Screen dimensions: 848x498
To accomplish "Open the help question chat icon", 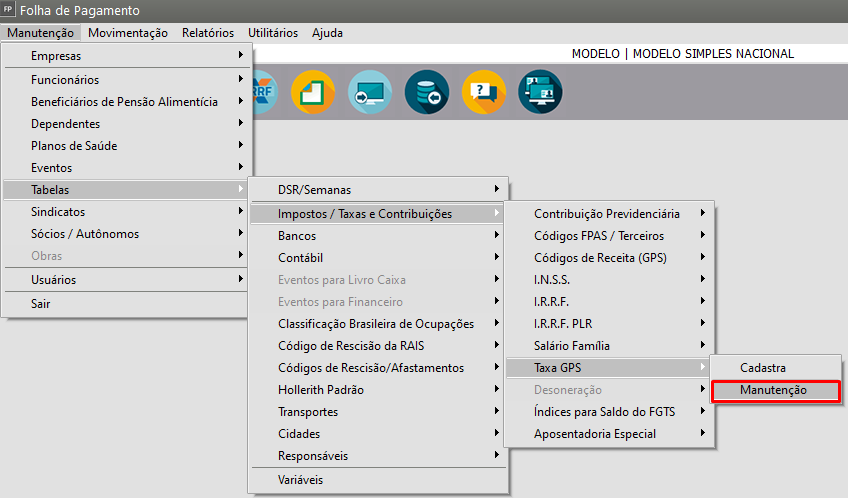I will 483,93.
